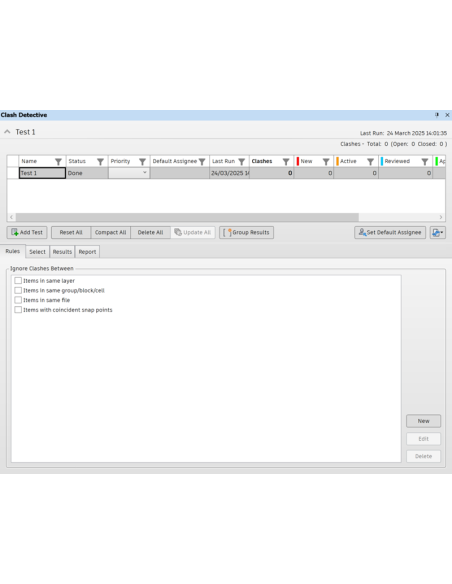The width and height of the screenshot is (452, 584).
Task: Click the Last Run column header
Action: tap(229, 161)
